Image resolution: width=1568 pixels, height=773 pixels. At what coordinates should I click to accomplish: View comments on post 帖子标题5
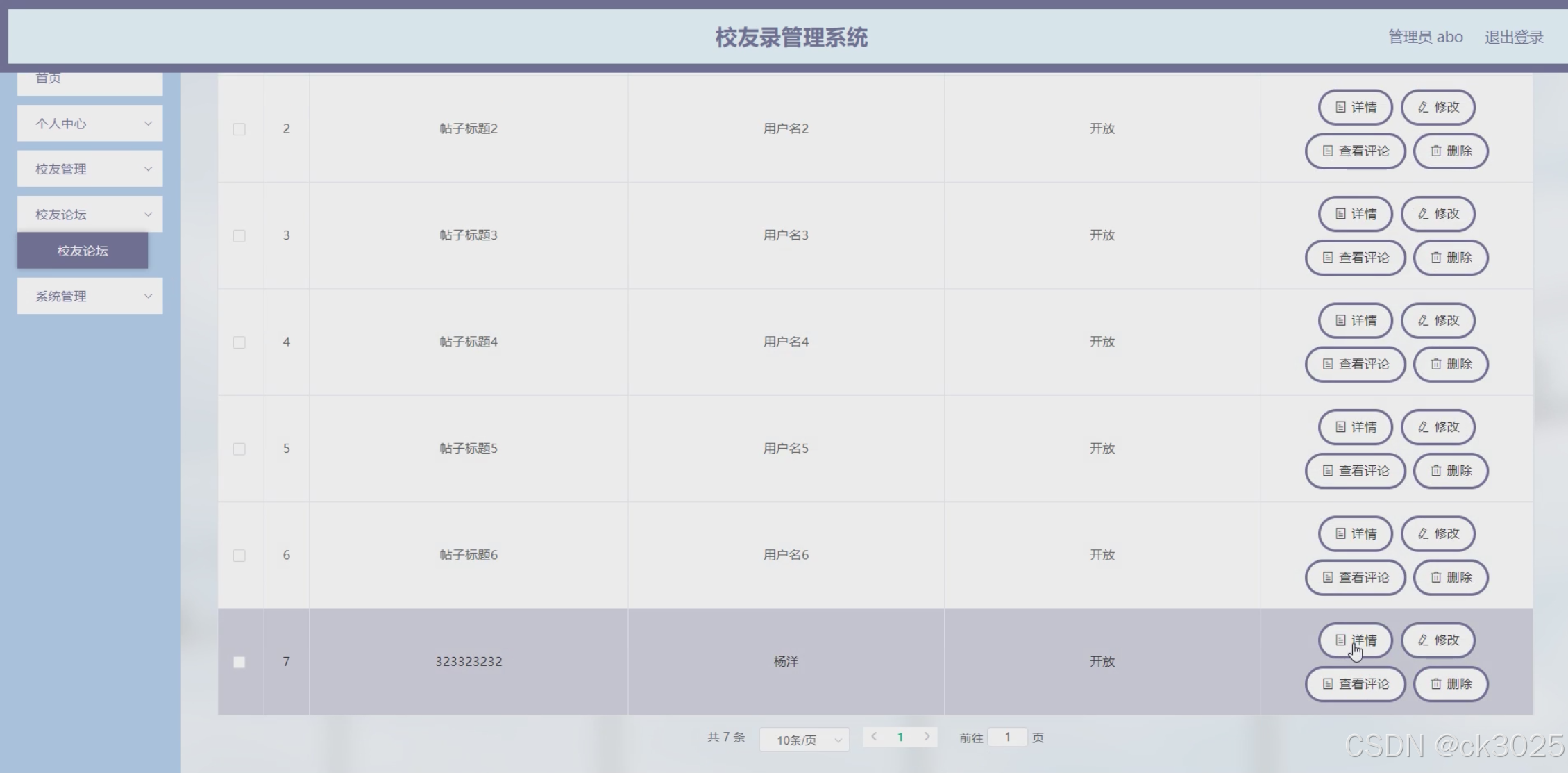click(x=1355, y=471)
